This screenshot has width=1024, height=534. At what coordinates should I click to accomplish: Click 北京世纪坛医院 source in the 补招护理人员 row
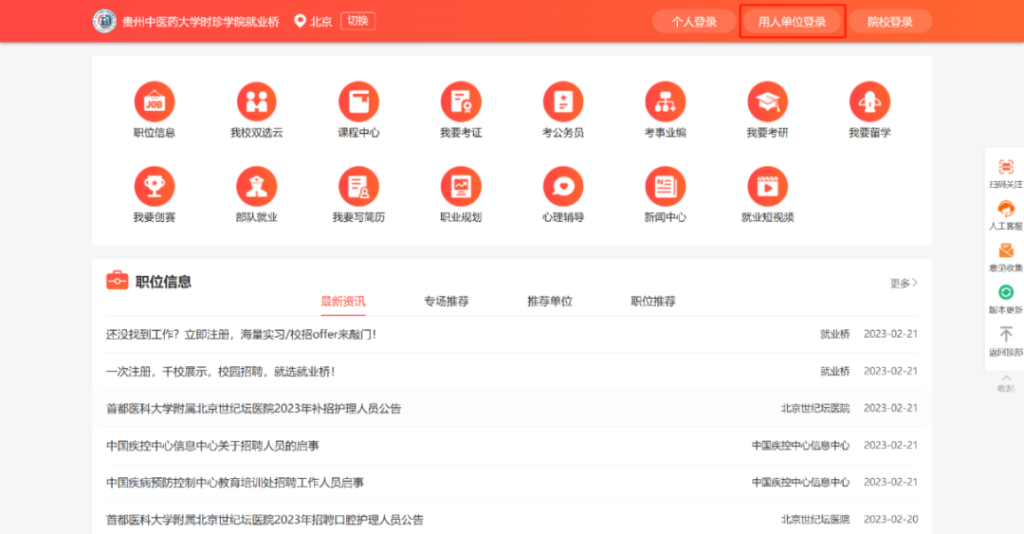click(815, 409)
